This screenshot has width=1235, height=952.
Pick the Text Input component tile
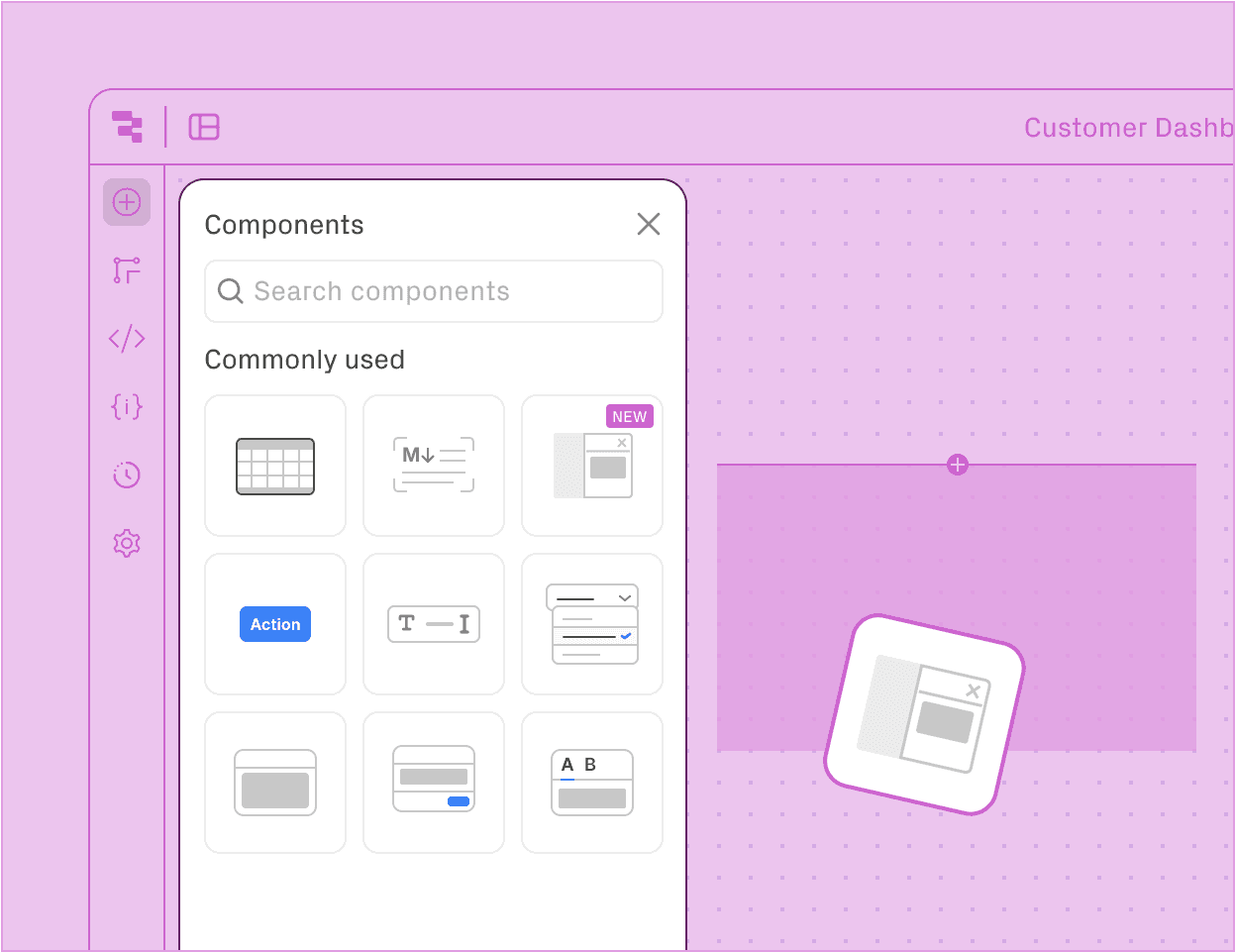[x=433, y=624]
